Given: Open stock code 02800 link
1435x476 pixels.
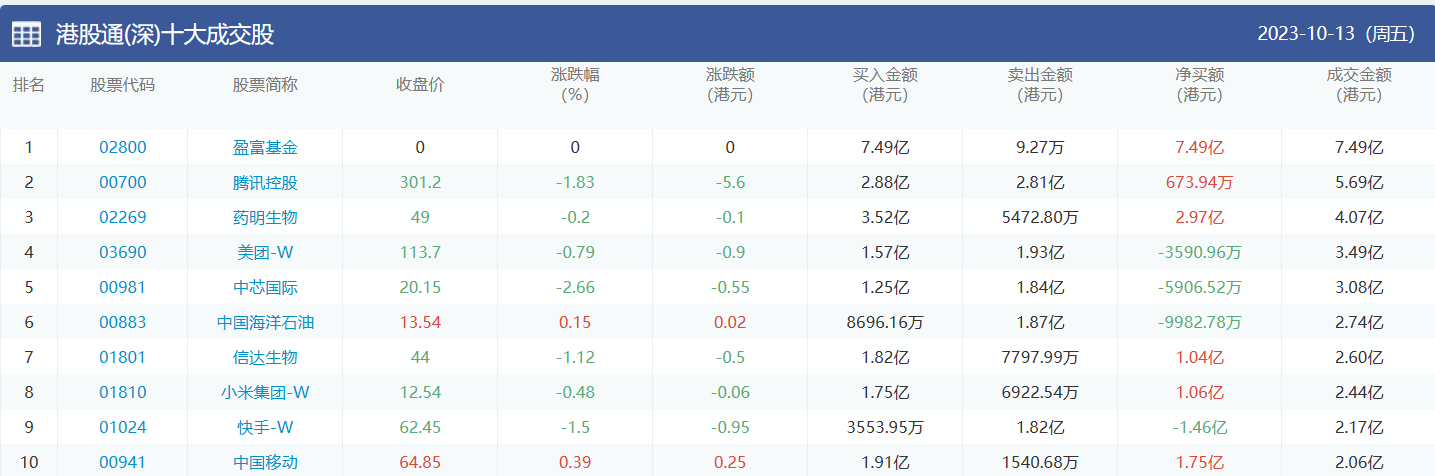Looking at the screenshot, I should (123, 148).
